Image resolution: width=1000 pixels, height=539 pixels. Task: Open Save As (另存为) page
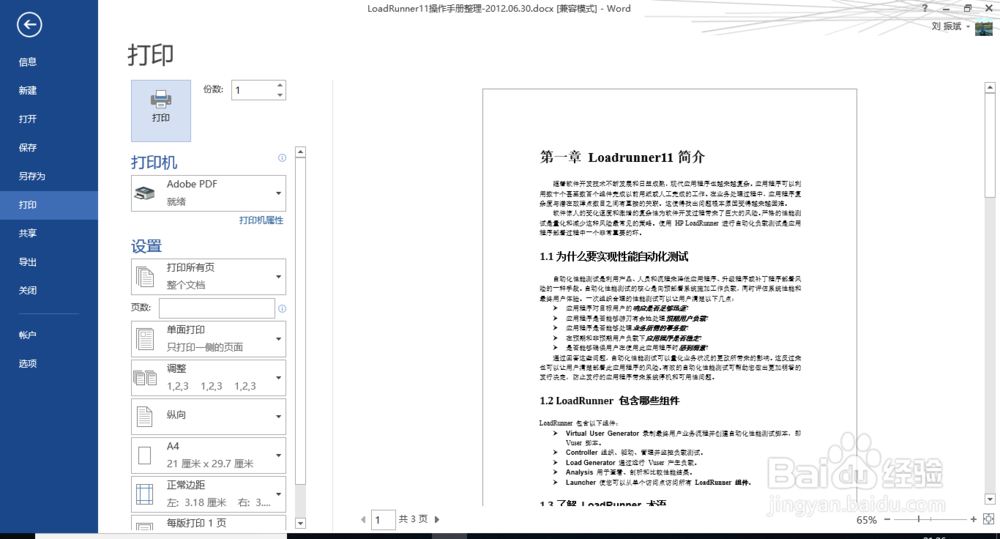tap(31, 176)
